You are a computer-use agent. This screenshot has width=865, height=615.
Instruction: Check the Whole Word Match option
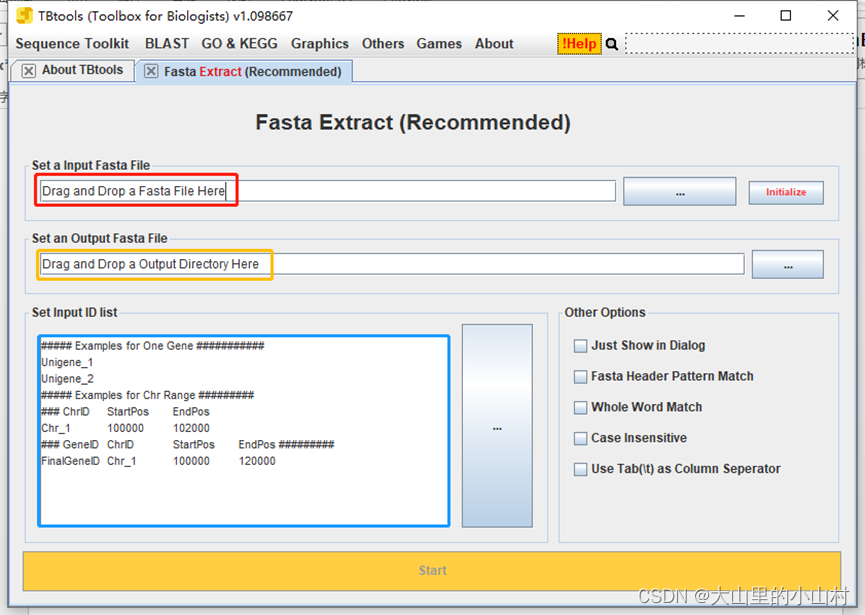580,408
